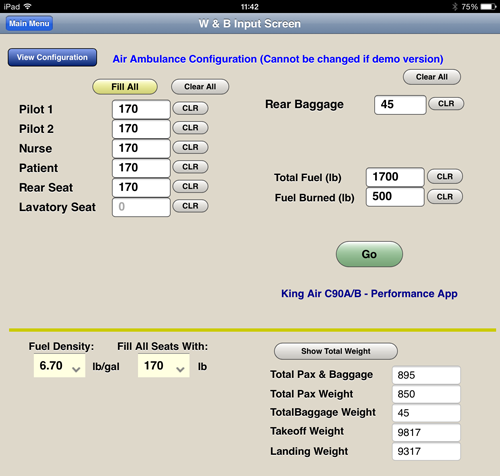Edit the Rear Baggage field

click(x=400, y=105)
